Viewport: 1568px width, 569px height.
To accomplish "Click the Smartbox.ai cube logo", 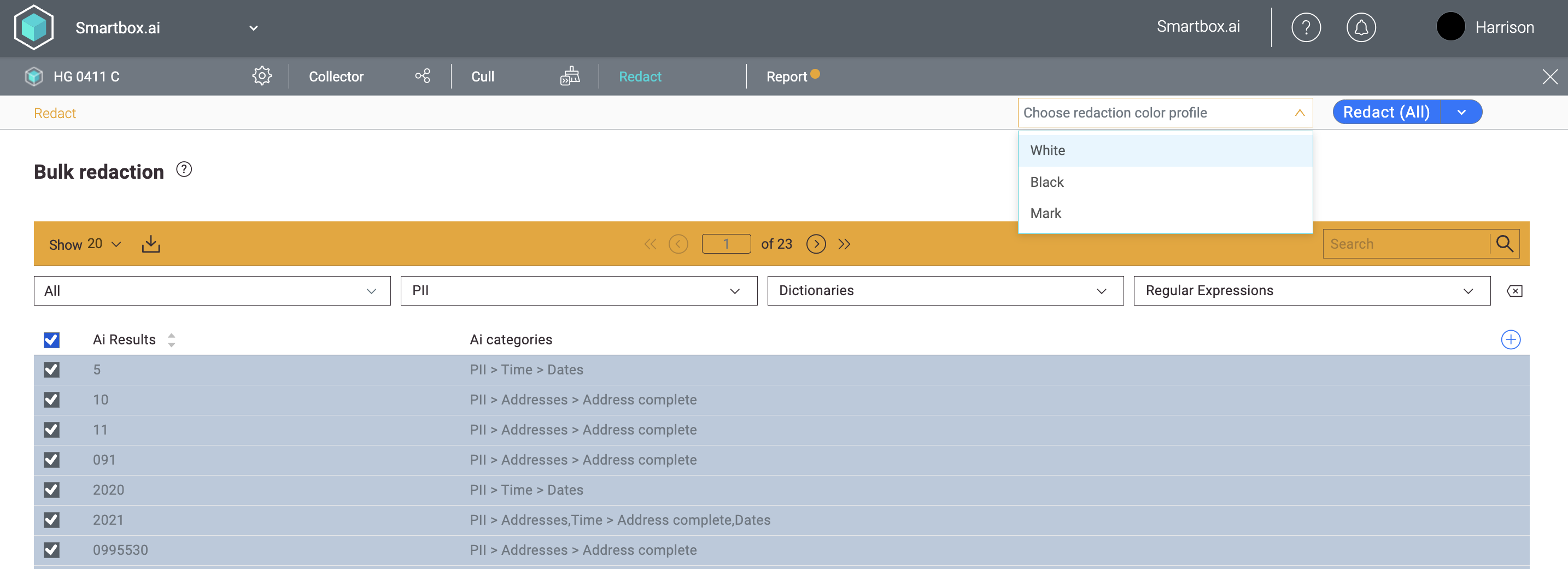I will coord(33,27).
